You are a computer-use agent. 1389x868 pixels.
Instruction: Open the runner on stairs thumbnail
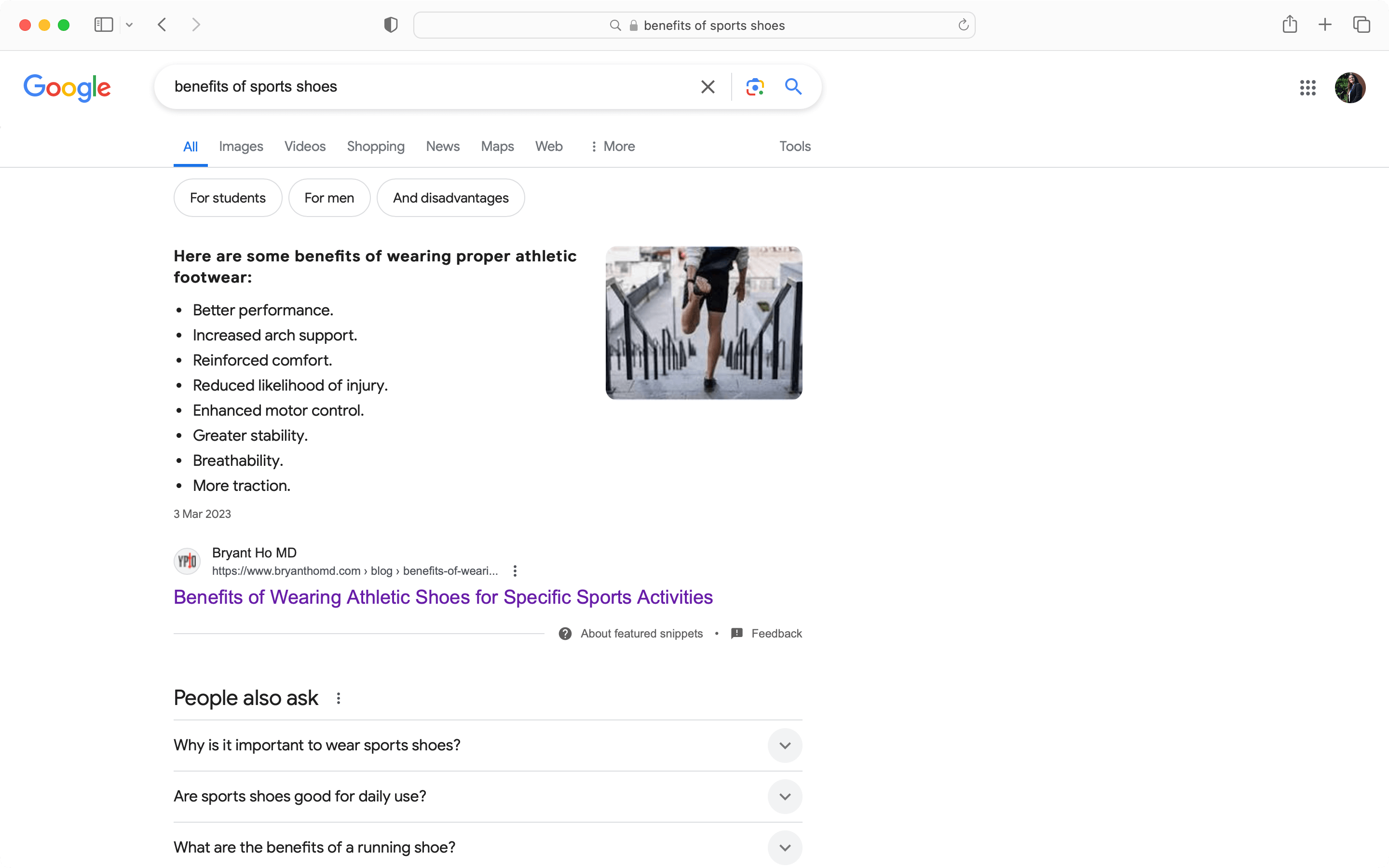(704, 323)
